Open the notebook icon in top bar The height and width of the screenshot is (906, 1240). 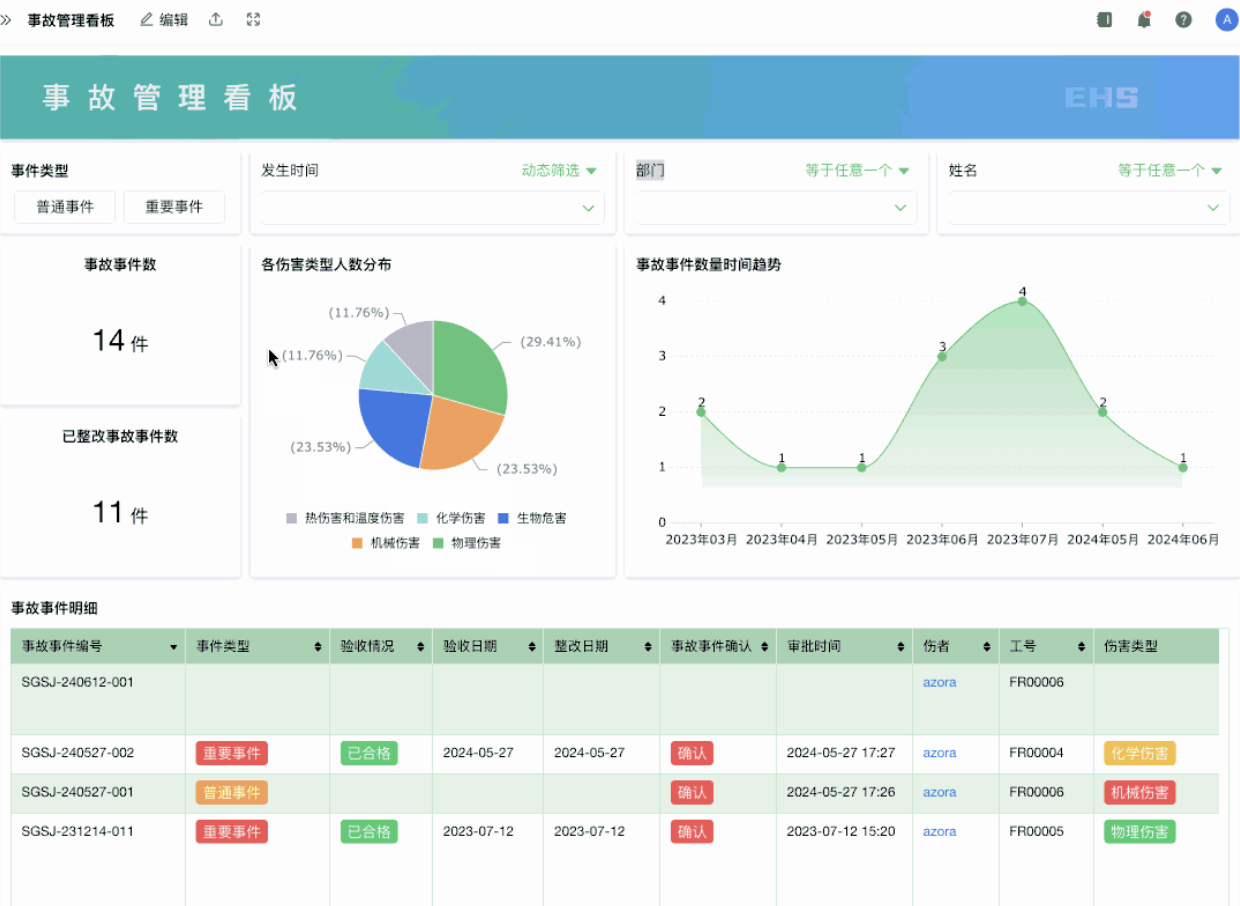pyautogui.click(x=1104, y=20)
